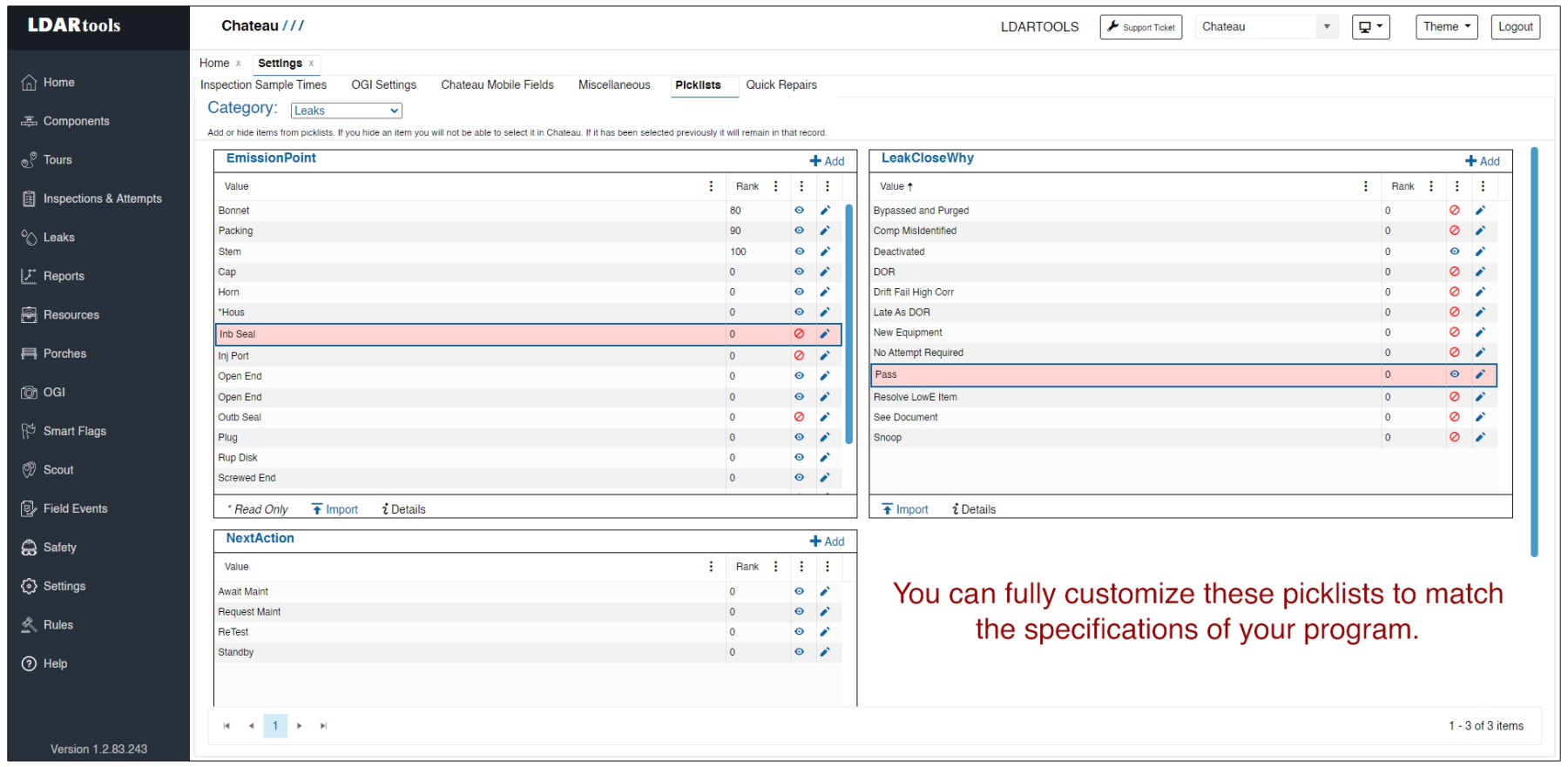
Task: Unhide the Inb Seal item
Action: click(799, 334)
